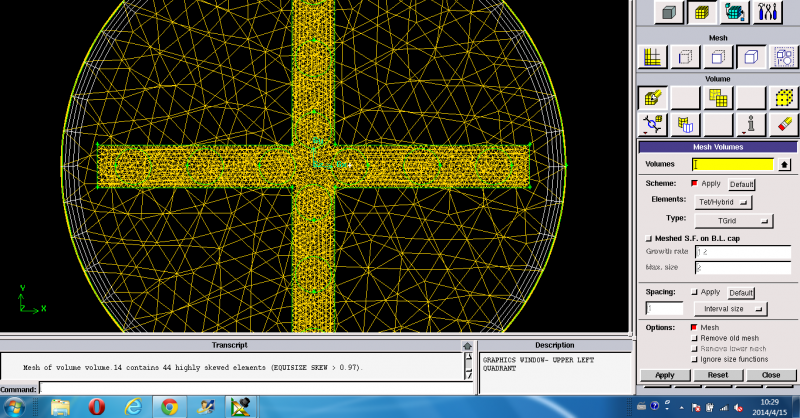Toggle the Scheme Apply checkbox
The image size is (800, 418).
coord(694,184)
